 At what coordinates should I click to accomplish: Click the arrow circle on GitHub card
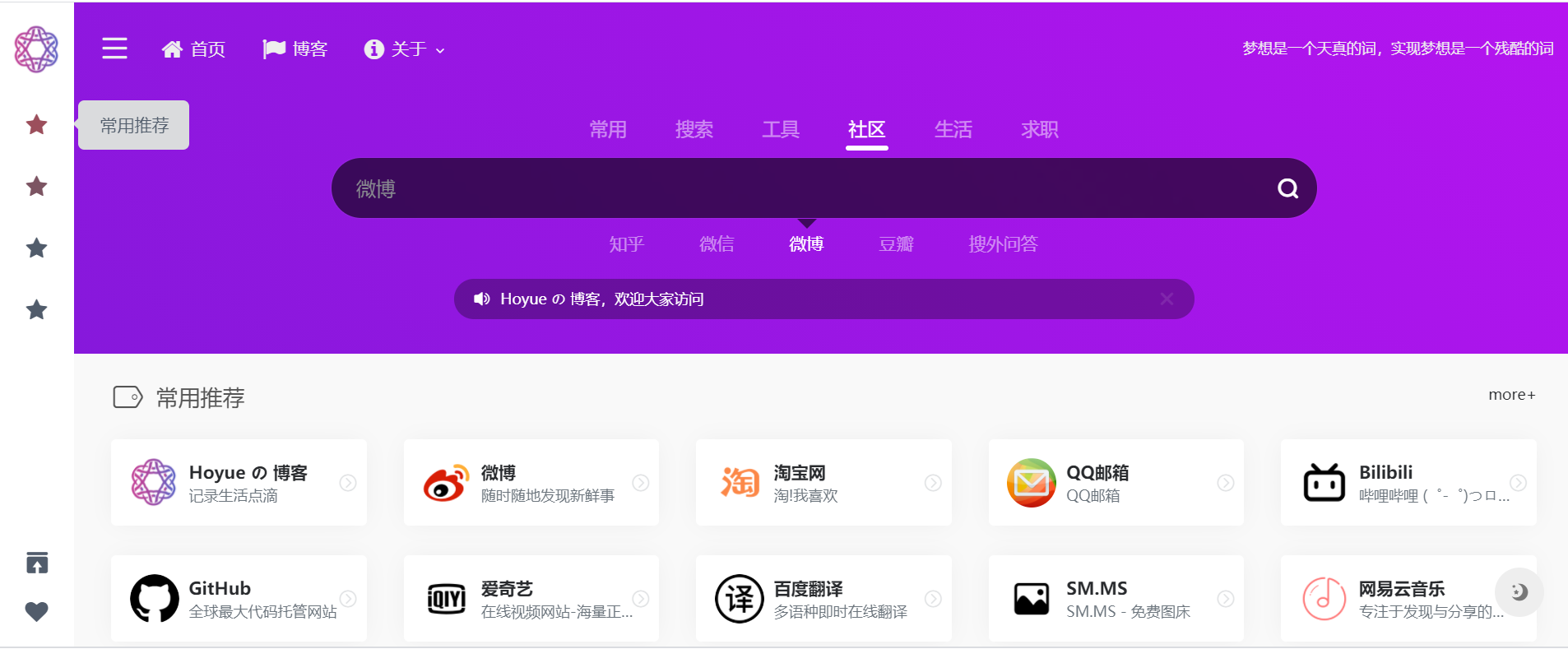[x=348, y=599]
